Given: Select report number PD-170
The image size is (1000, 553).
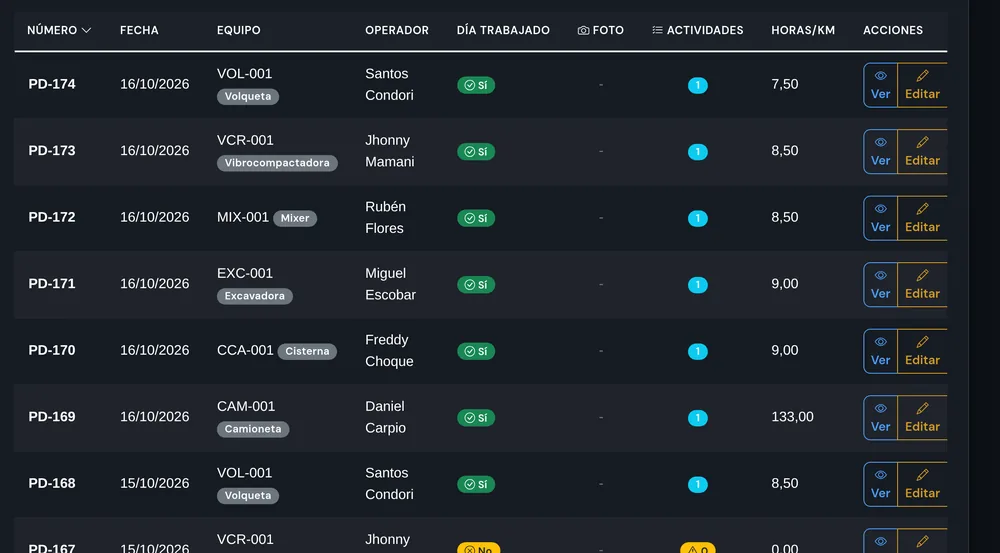Looking at the screenshot, I should tap(52, 350).
